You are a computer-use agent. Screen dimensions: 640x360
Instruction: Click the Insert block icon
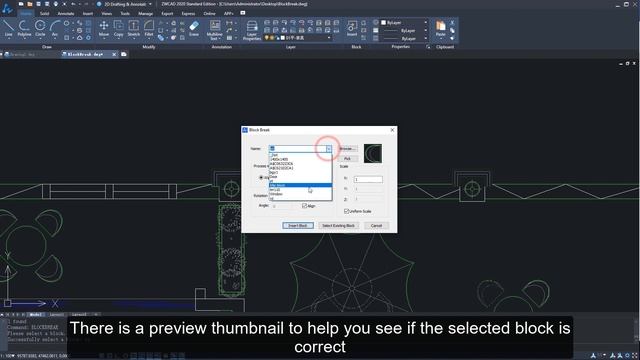351,29
